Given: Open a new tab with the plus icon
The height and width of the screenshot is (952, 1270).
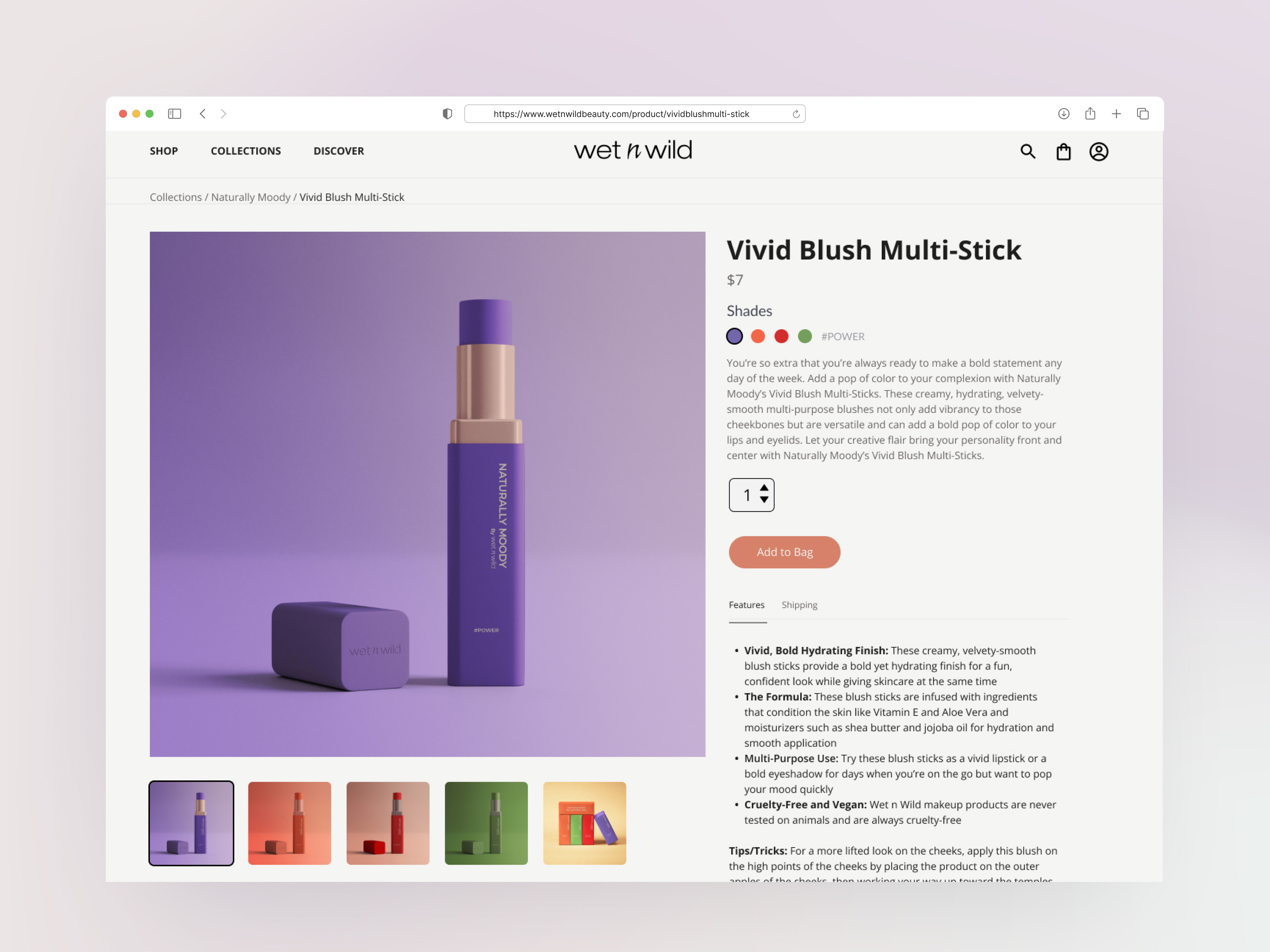Looking at the screenshot, I should 1116,114.
